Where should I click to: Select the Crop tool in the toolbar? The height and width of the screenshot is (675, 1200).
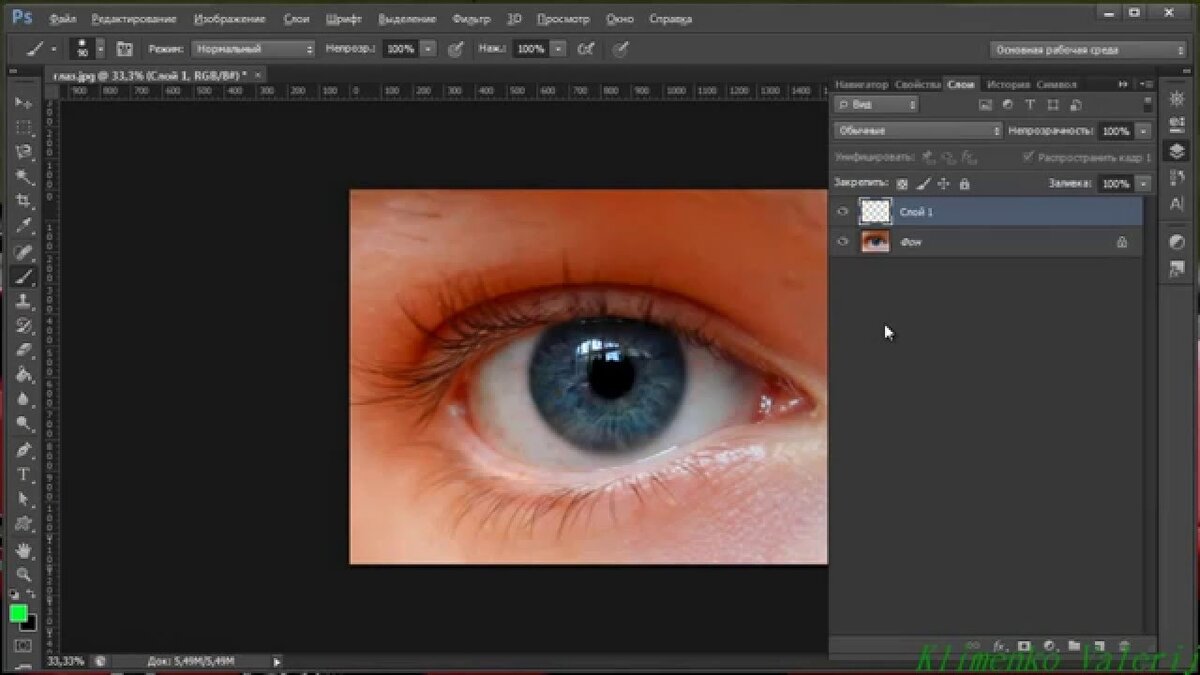click(24, 201)
